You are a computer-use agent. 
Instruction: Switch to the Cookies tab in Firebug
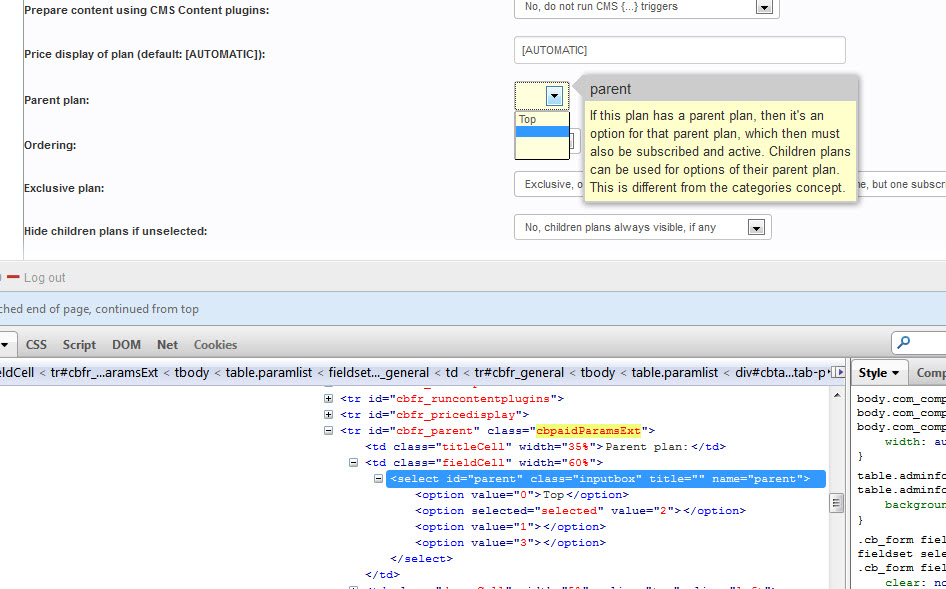pos(215,345)
